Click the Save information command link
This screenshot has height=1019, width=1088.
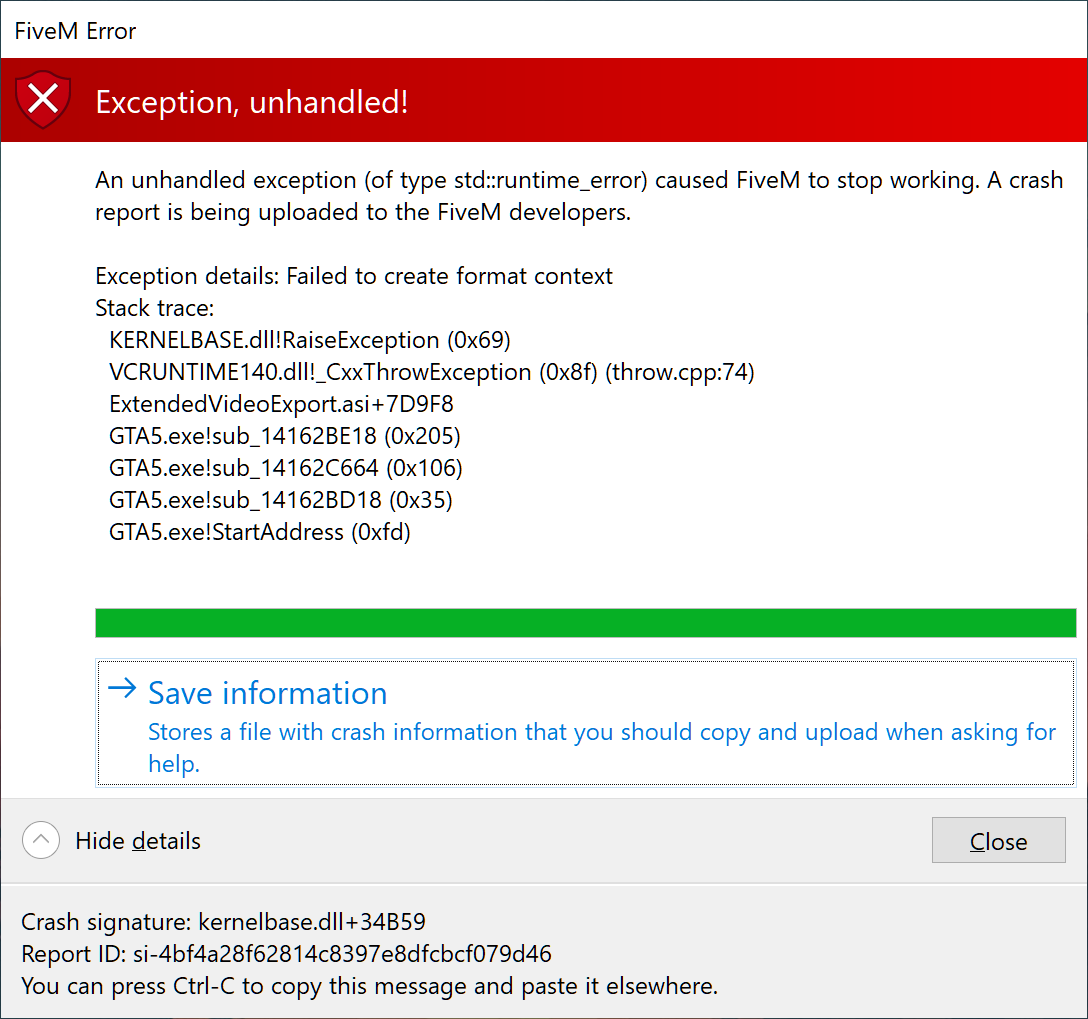pos(267,693)
